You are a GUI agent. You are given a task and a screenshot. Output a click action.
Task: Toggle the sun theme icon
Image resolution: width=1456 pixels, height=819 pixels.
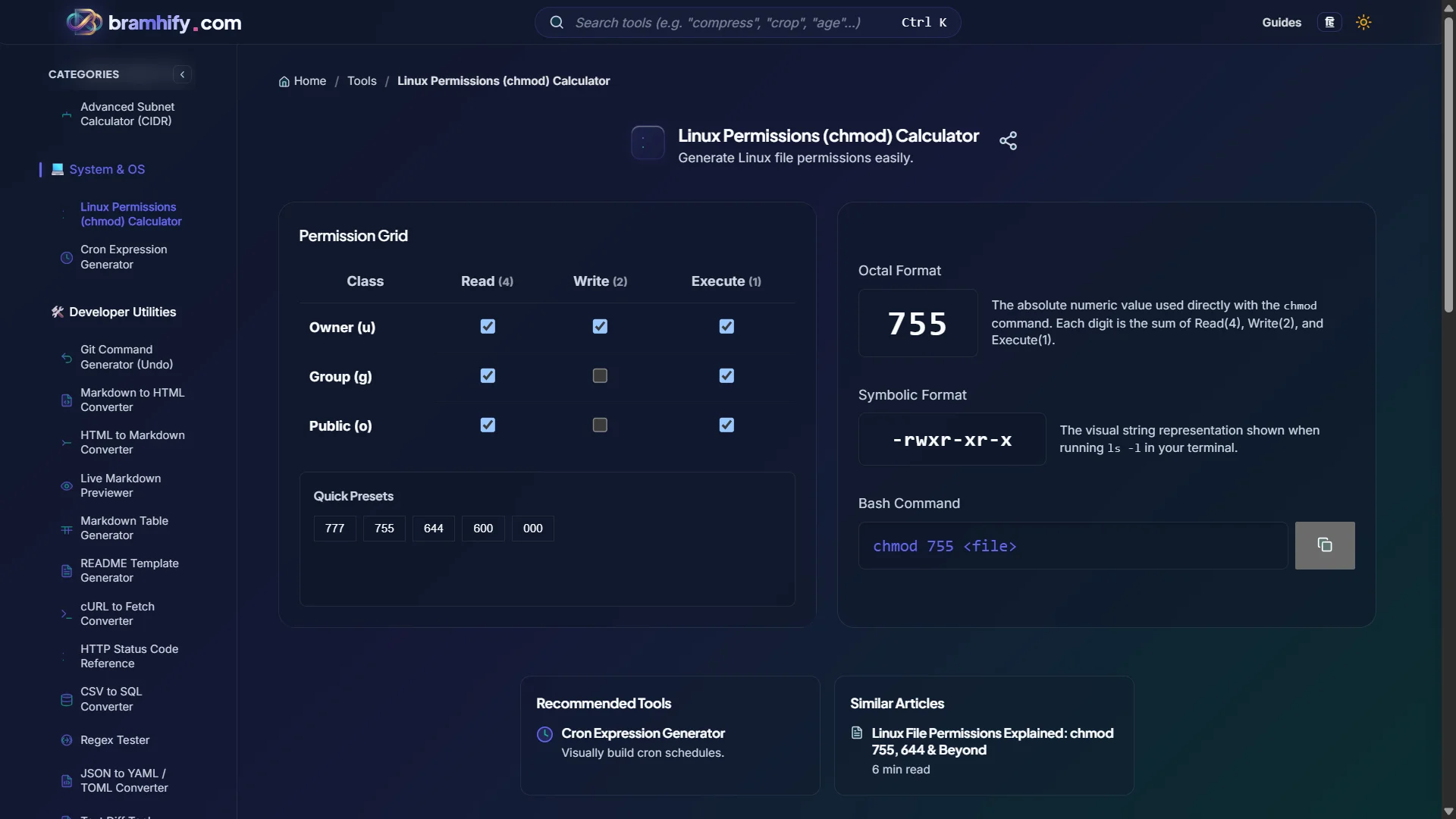click(1363, 22)
